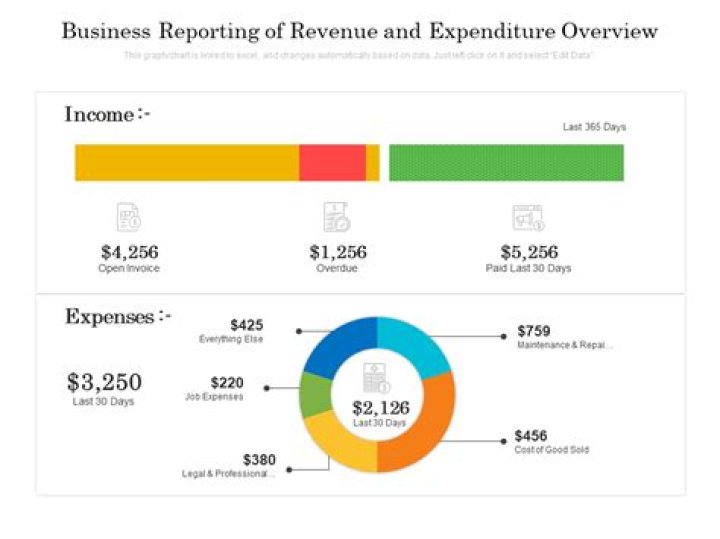
Task: Click the $380 Legal & Professional value
Action: [x=259, y=460]
